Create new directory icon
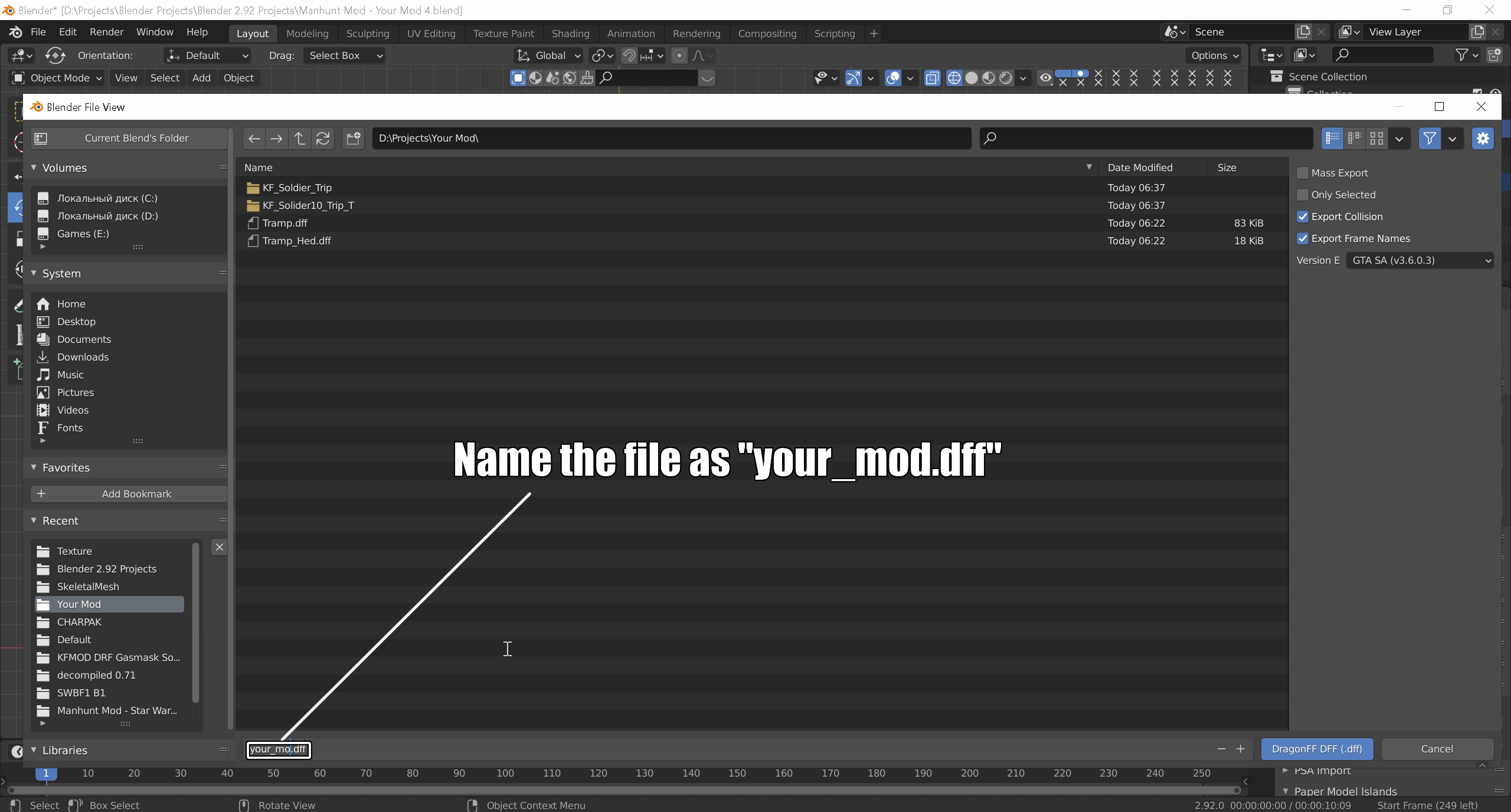1511x812 pixels. tap(353, 139)
